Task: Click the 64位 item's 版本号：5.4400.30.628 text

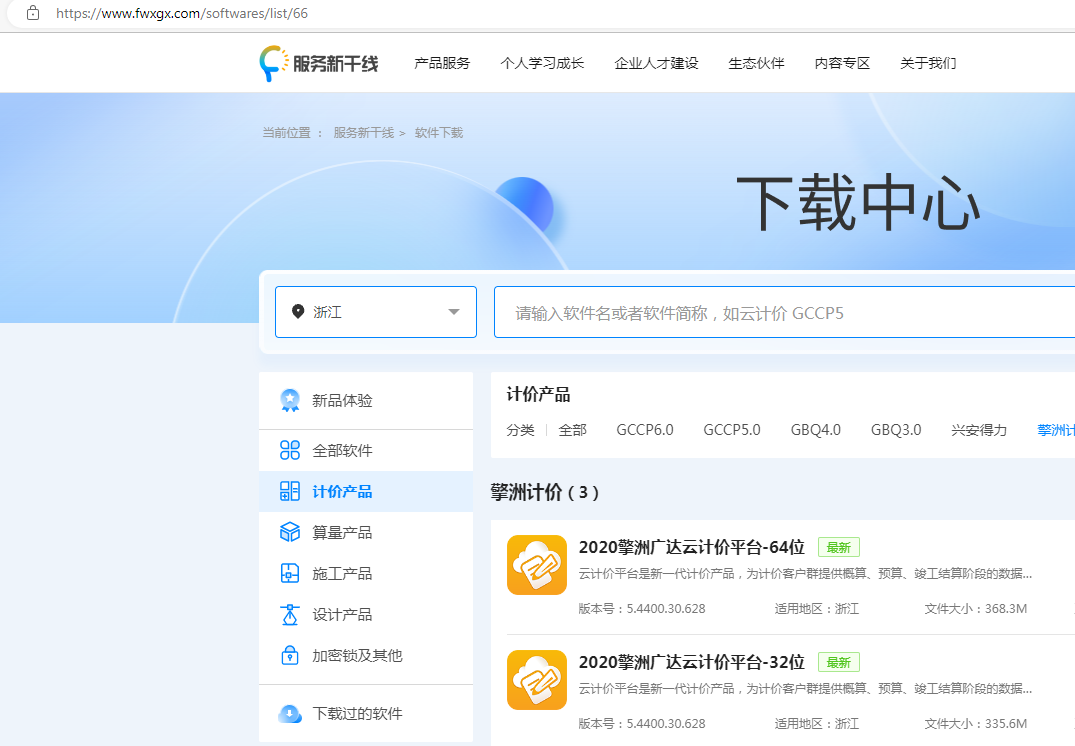Action: point(642,609)
